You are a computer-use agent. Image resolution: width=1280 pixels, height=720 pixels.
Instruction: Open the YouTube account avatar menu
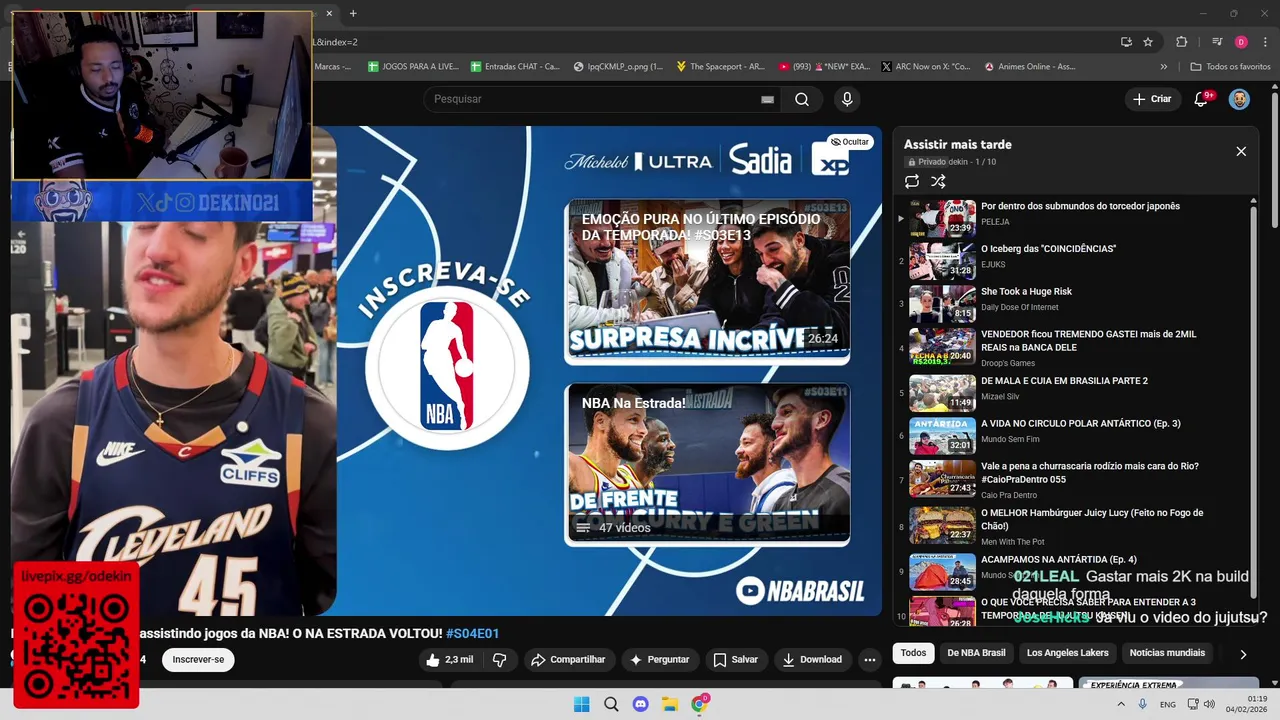(x=1239, y=99)
